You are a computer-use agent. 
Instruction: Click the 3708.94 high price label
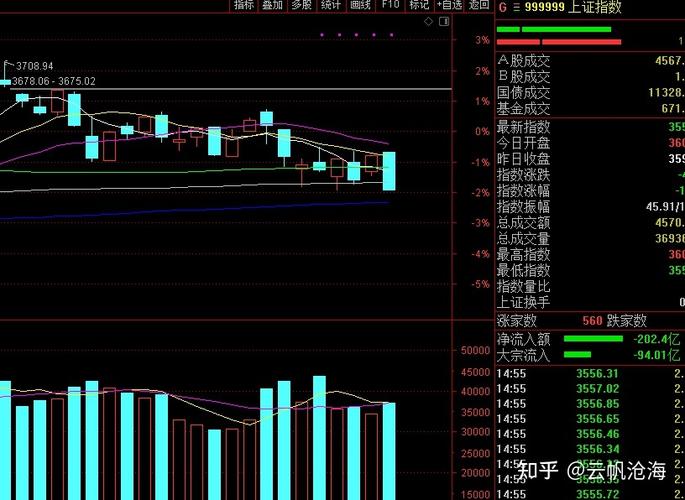pos(35,66)
